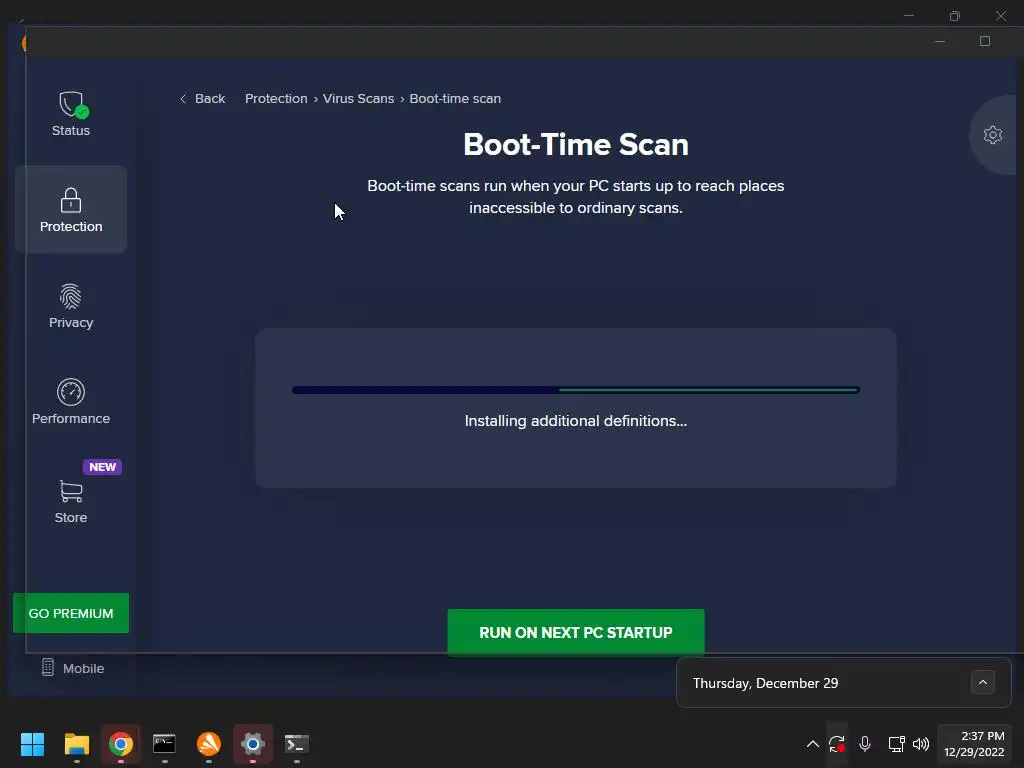Screen dimensions: 1024x768
Task: Maximize the Avast window
Action: 985,41
